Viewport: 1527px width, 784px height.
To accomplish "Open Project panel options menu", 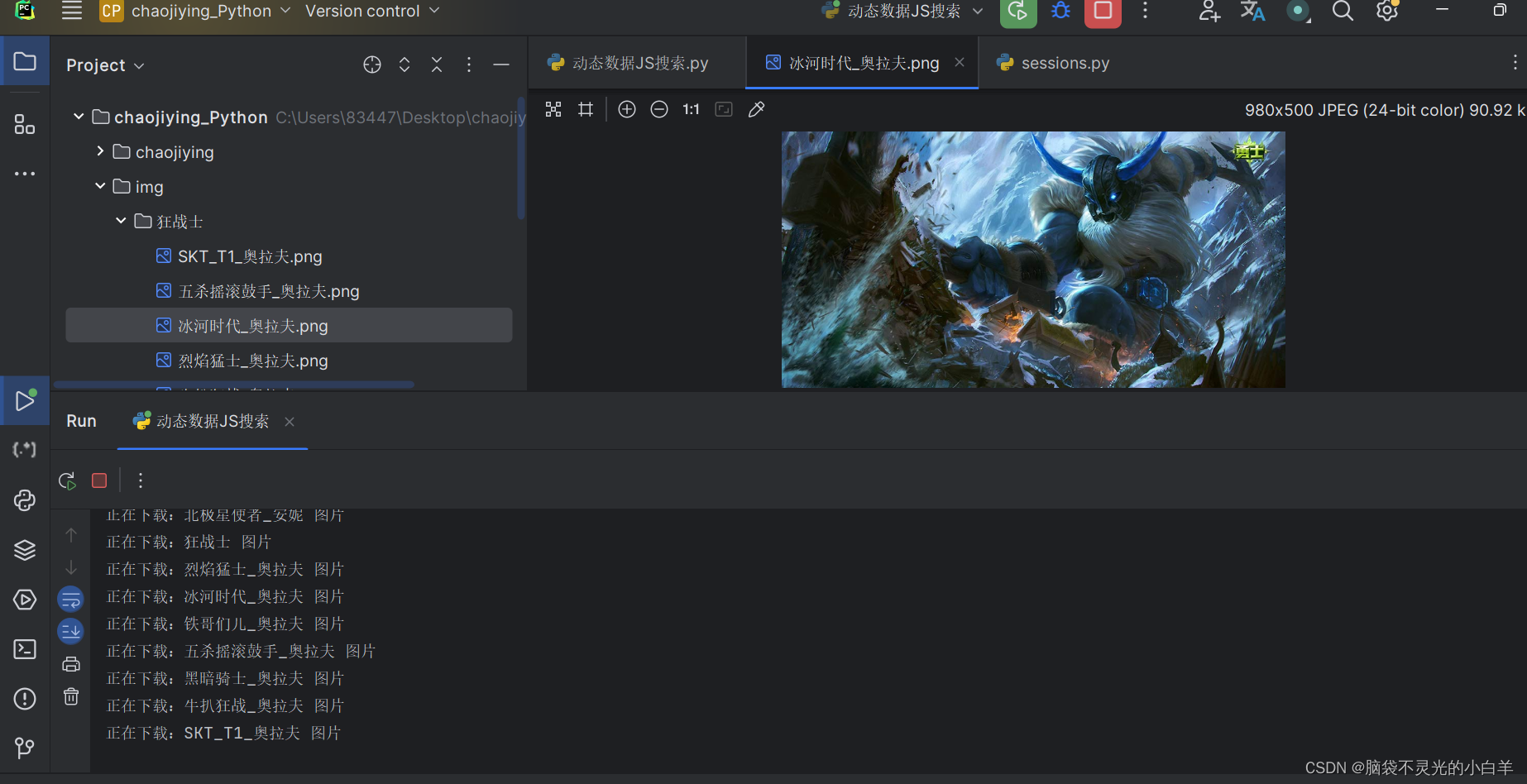I will point(469,65).
